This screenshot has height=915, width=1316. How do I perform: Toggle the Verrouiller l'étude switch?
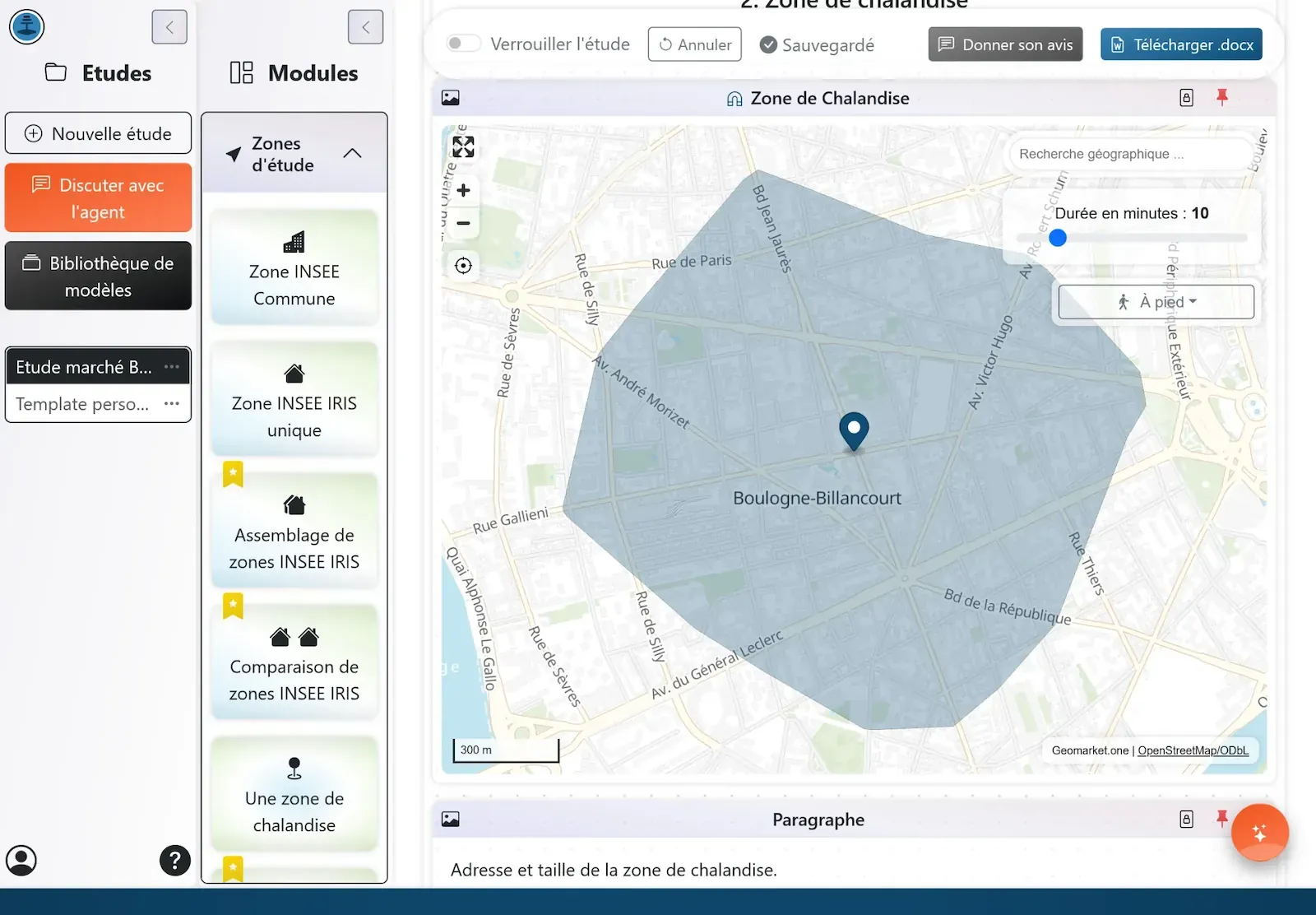(x=463, y=44)
